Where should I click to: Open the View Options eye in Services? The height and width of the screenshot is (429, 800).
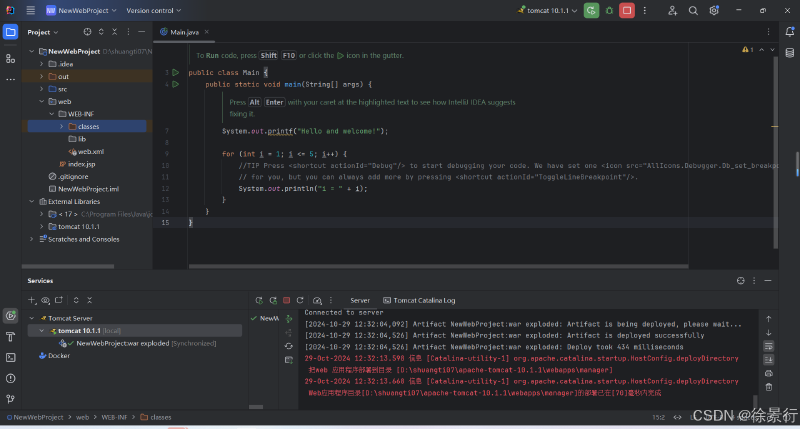pyautogui.click(x=45, y=300)
